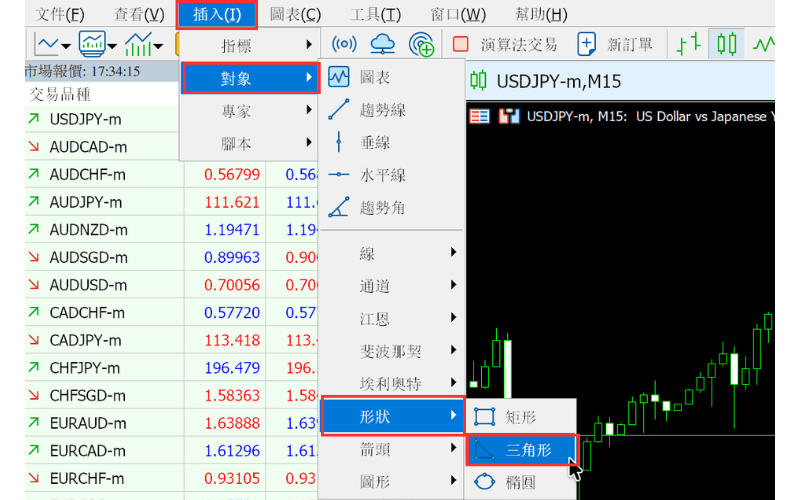Select 垂線 vertical line icon
This screenshot has height=500, width=800.
tap(338, 142)
